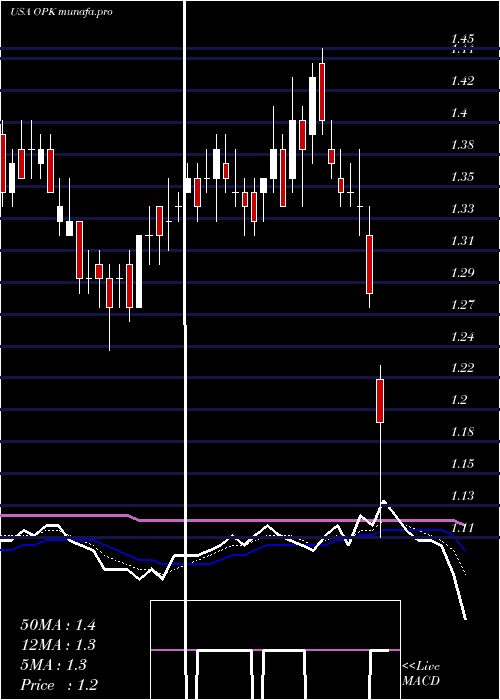The image size is (500, 700).
Task: Click the 1.27 price axis label
Action: [x=464, y=304]
